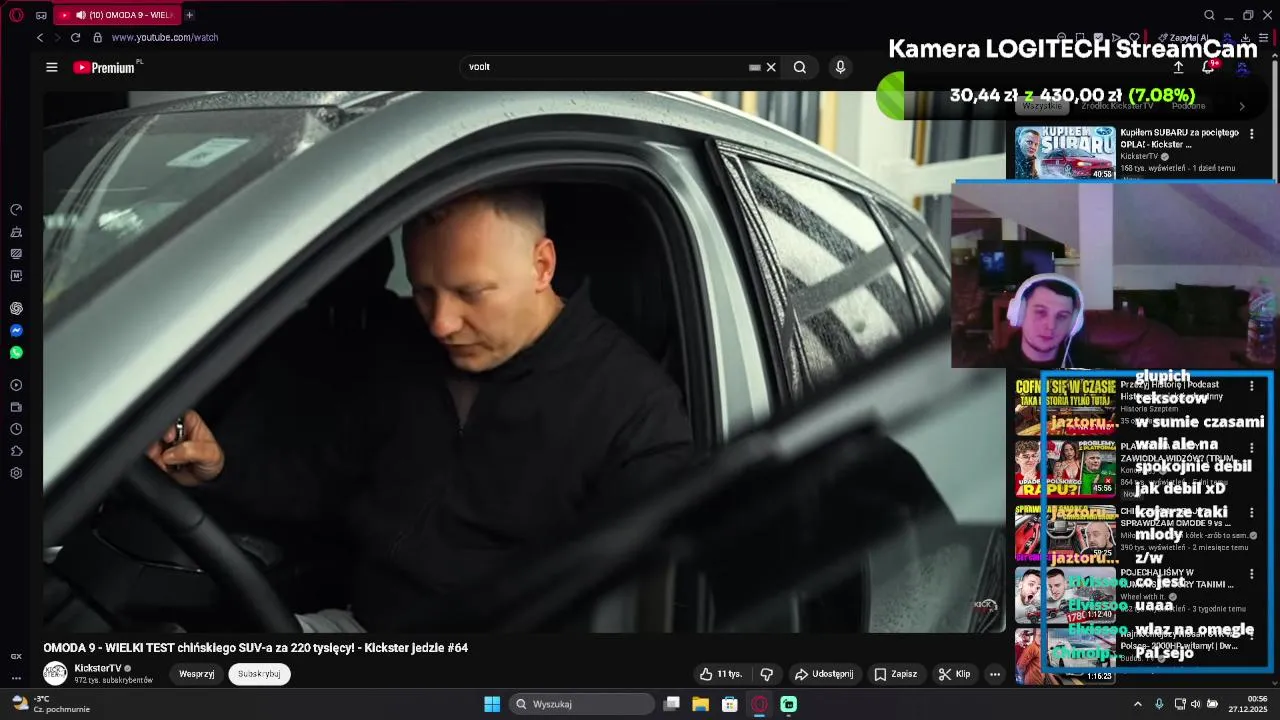The width and height of the screenshot is (1280, 720).
Task: Open File Explorer from taskbar
Action: click(x=701, y=704)
